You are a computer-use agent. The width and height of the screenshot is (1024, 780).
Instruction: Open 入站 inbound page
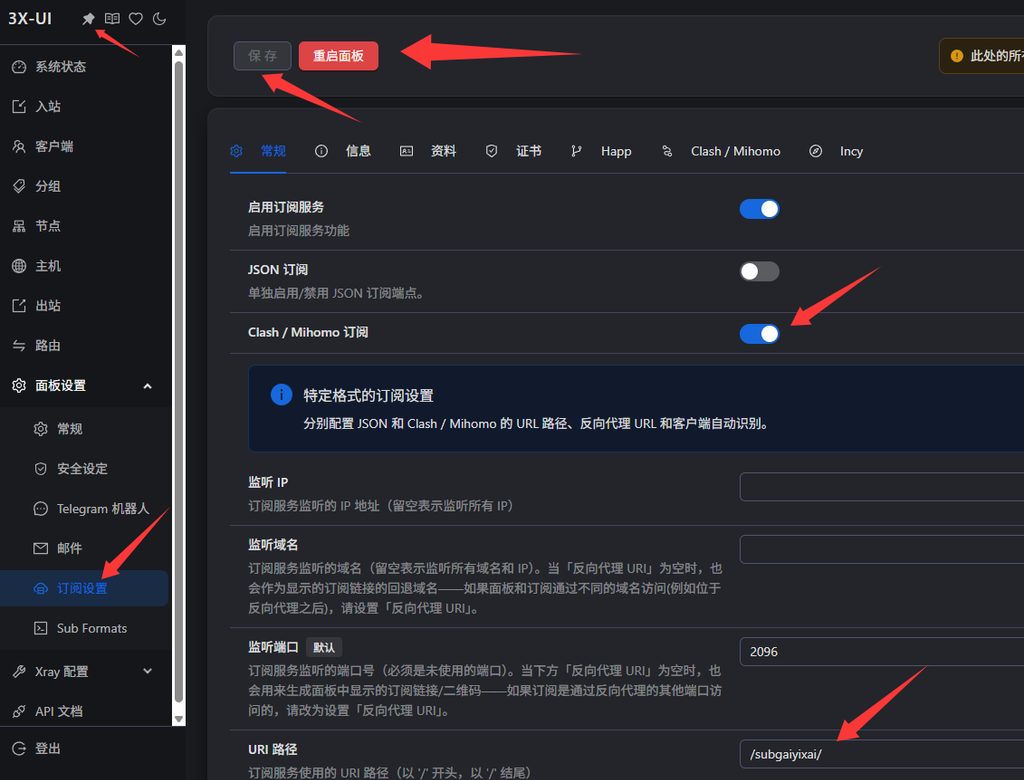point(85,106)
